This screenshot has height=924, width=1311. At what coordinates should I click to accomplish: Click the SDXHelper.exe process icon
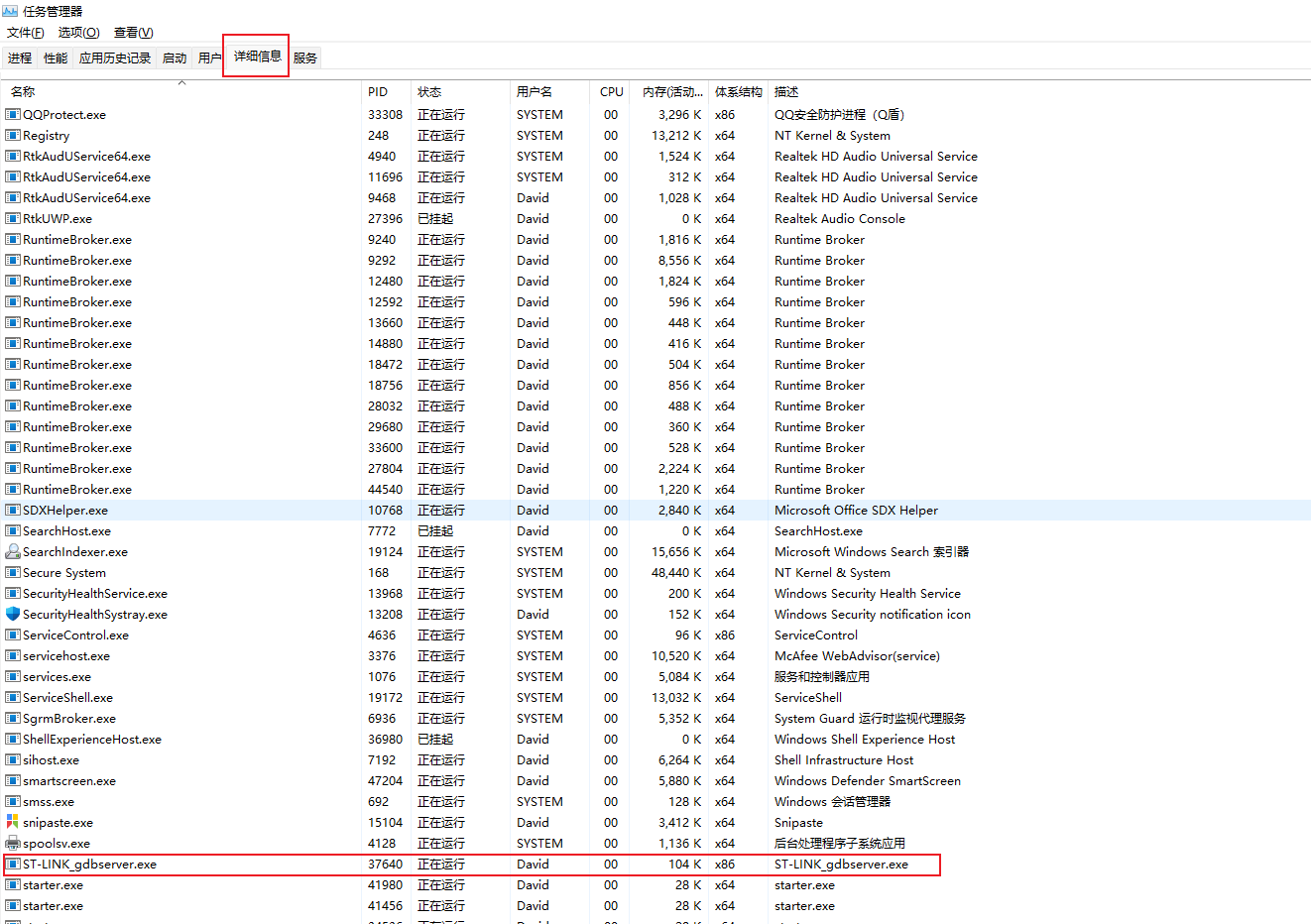[x=13, y=510]
